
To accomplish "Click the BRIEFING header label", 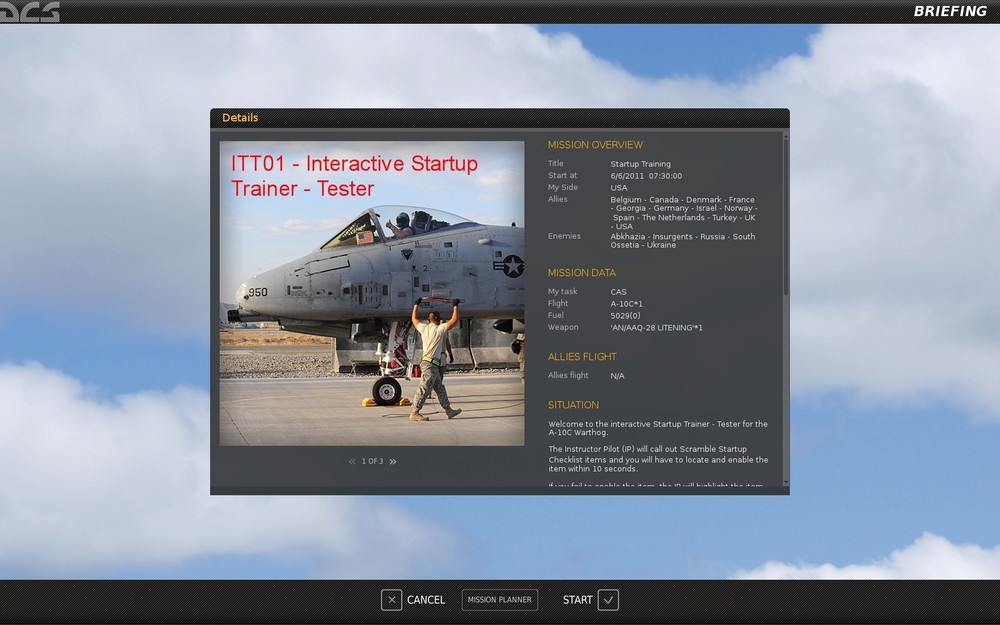I will 950,11.
